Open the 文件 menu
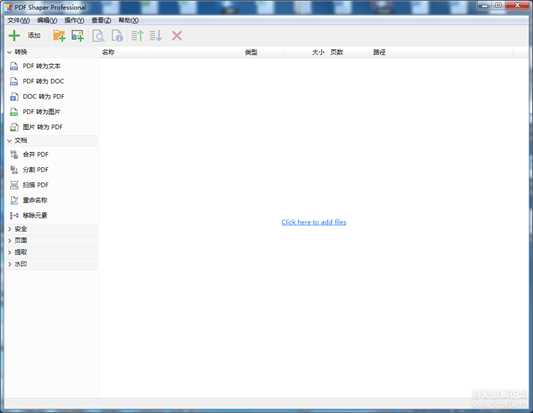Viewport: 533px width, 413px height. 19,20
